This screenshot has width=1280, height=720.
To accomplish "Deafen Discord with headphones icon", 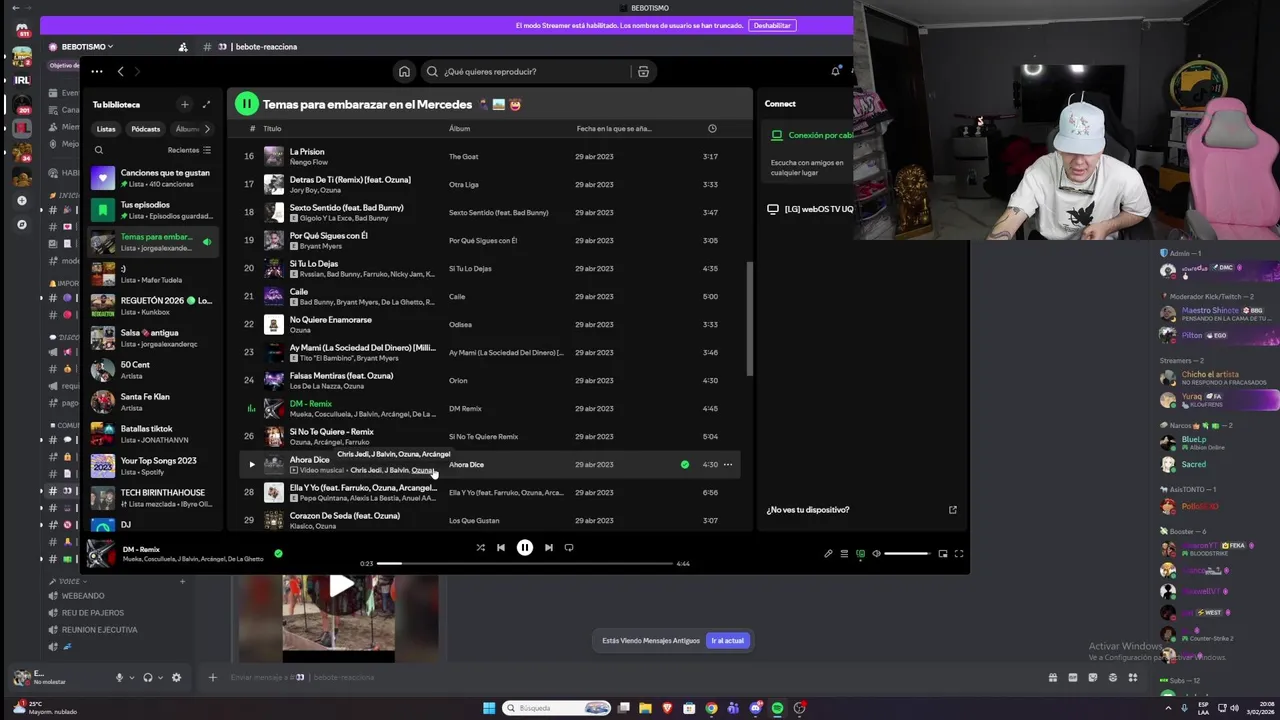I will (148, 677).
